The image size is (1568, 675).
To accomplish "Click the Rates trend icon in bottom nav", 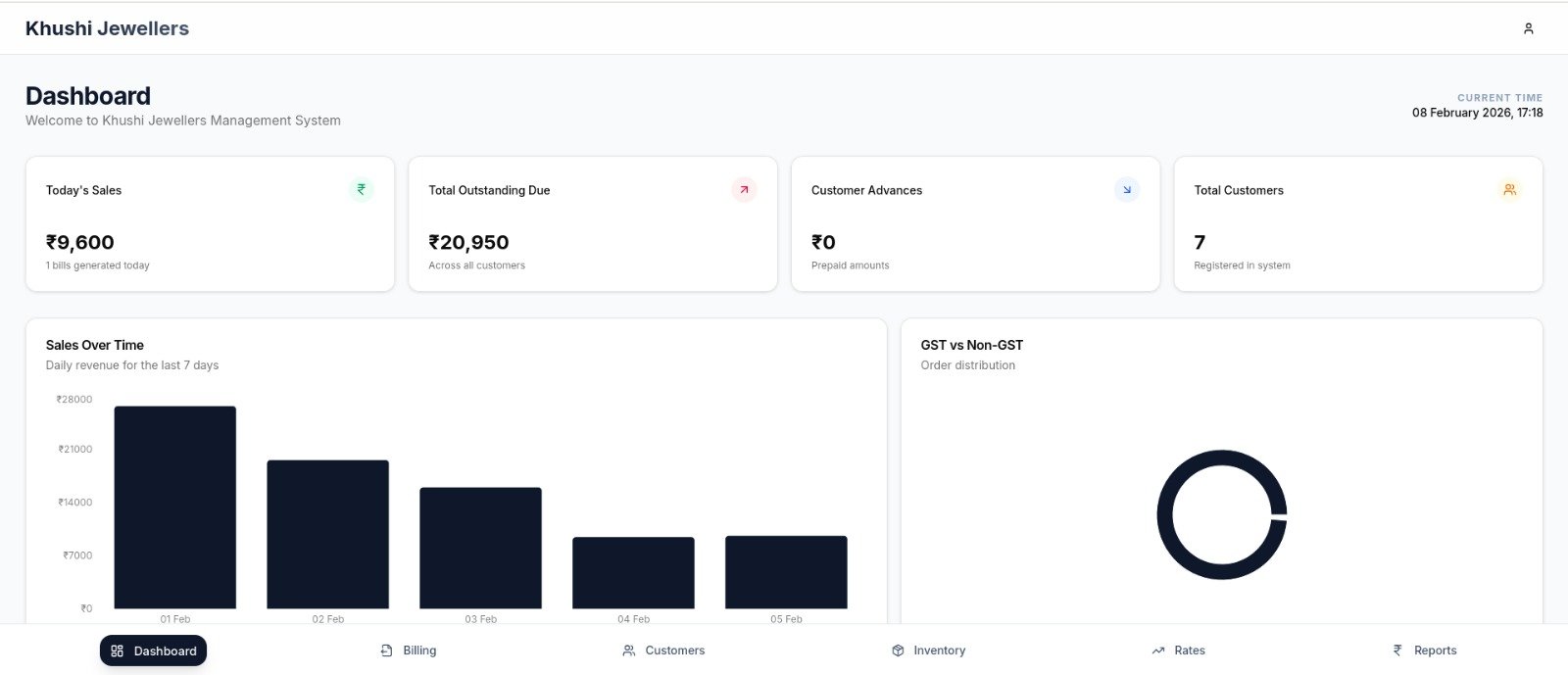I will click(1158, 651).
